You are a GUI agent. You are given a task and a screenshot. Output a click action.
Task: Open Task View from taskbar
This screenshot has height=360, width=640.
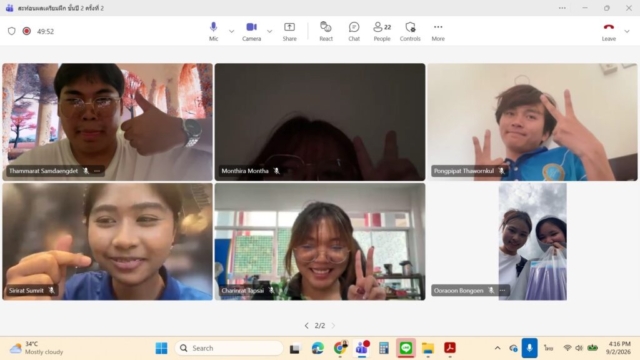(x=294, y=349)
